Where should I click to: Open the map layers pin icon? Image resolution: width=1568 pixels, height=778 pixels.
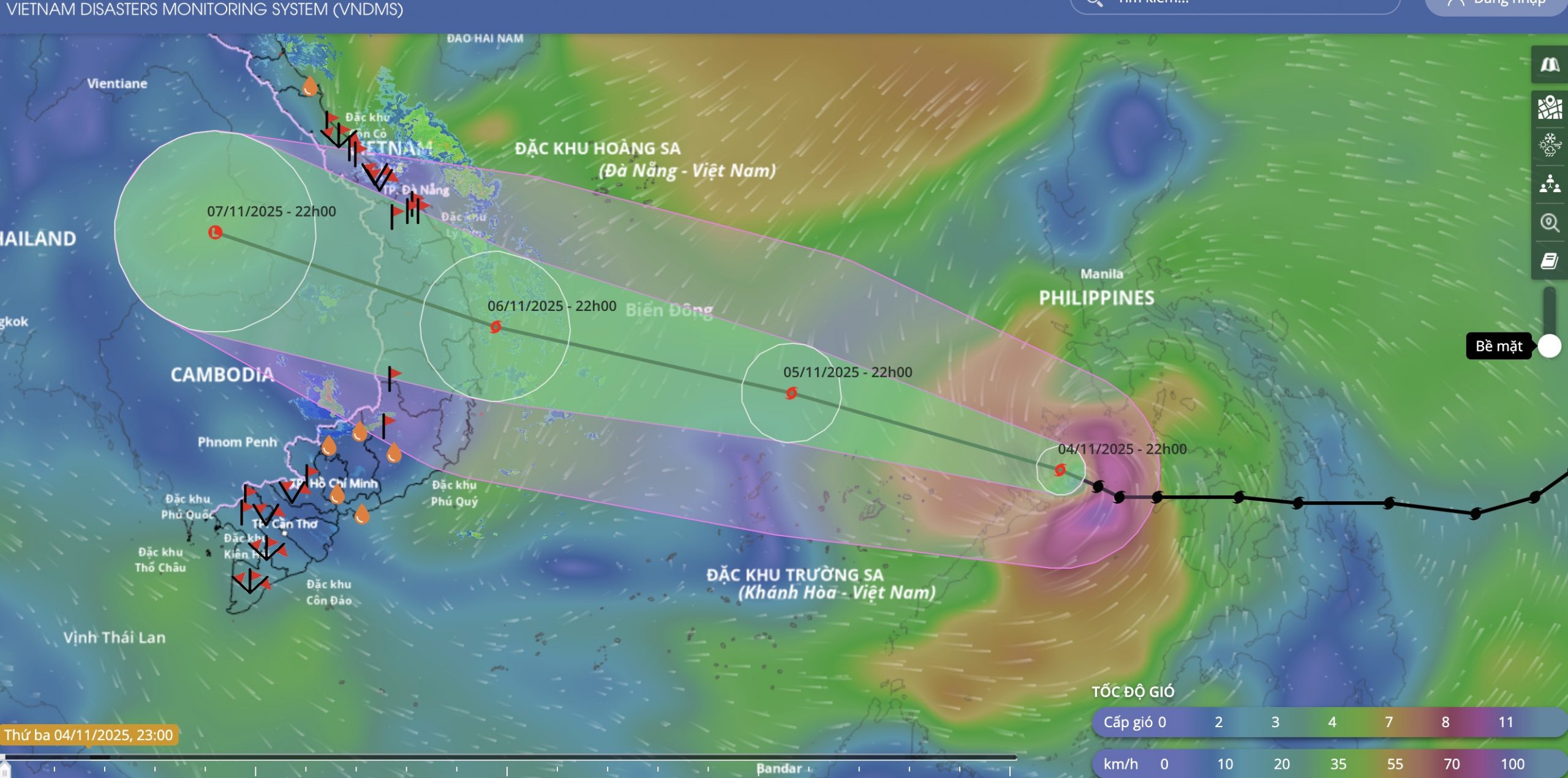click(1550, 108)
